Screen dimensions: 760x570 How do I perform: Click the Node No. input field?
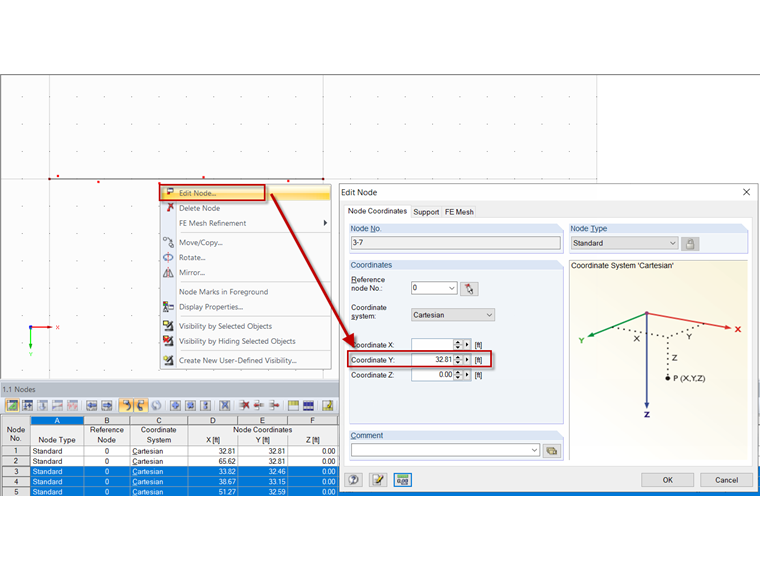(456, 243)
